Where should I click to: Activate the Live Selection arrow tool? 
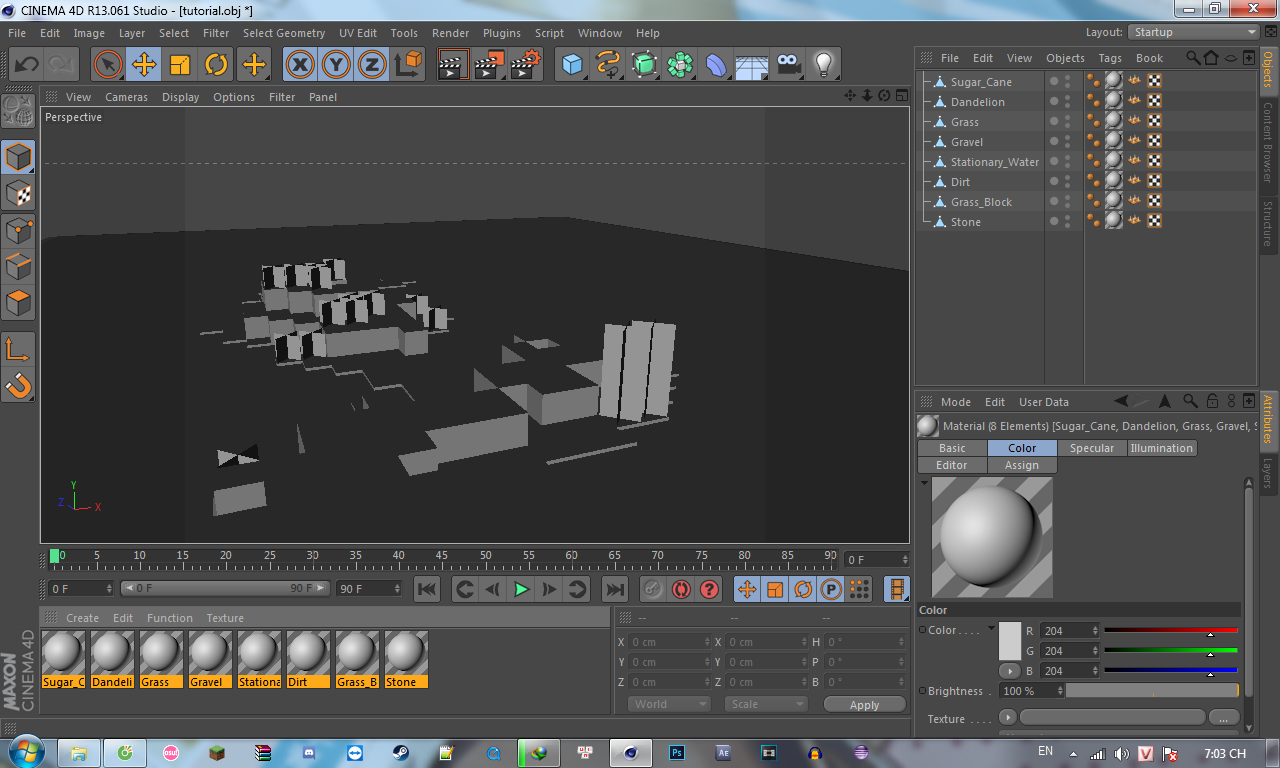click(x=108, y=65)
